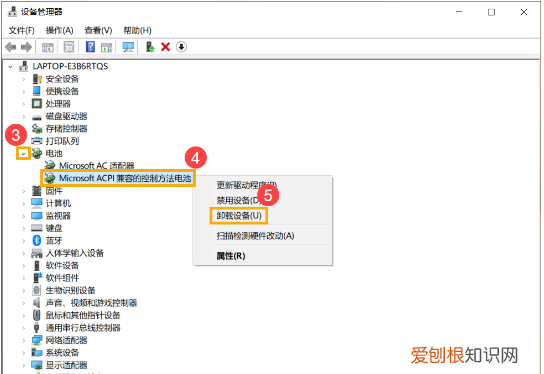Expand the 处理器 category

24,104
